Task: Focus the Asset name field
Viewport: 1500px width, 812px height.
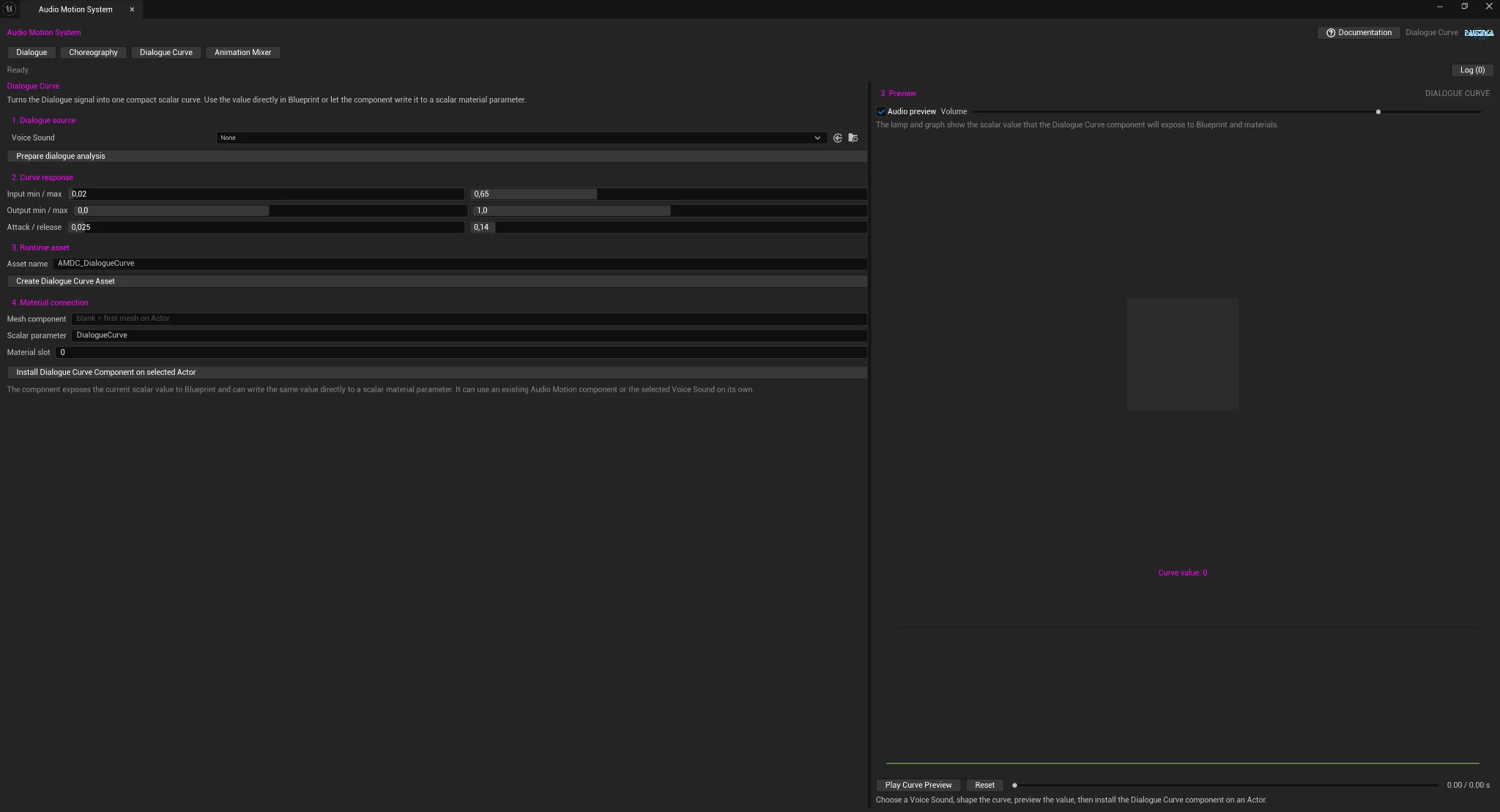Action: (x=460, y=264)
